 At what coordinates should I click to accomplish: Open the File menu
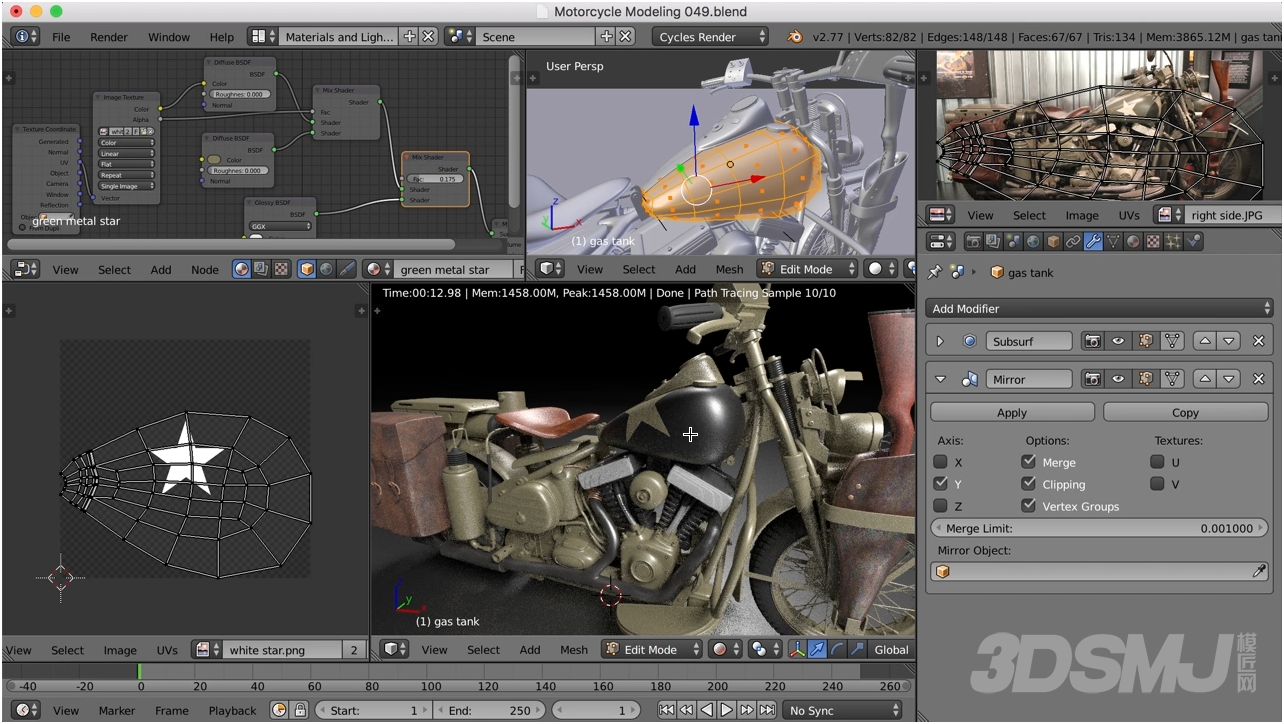tap(61, 37)
